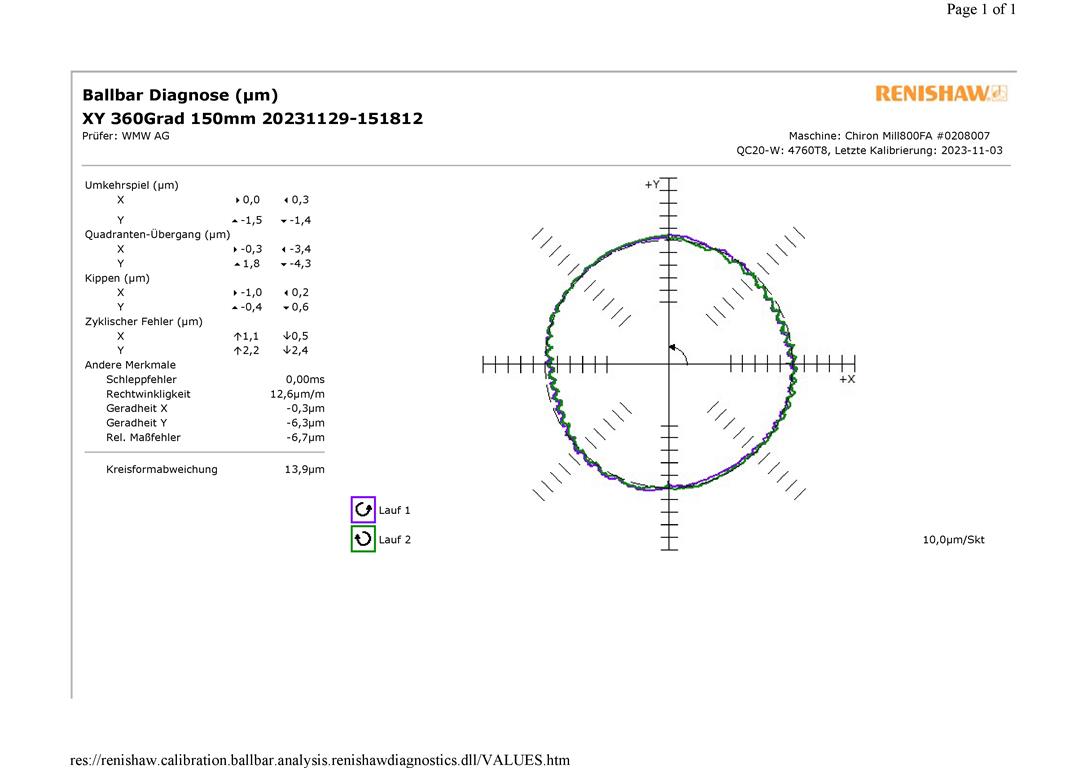Click the Quadranten-Übergang Y value '-4,3'
The width and height of the screenshot is (1086, 768).
[301, 264]
